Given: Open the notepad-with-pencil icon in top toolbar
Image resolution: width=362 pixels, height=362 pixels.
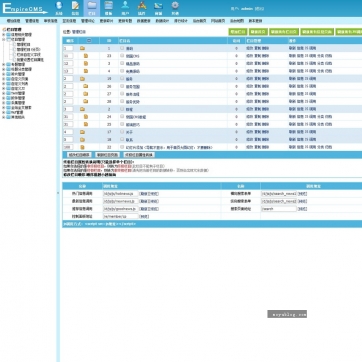Looking at the screenshot, I should 75,5.
